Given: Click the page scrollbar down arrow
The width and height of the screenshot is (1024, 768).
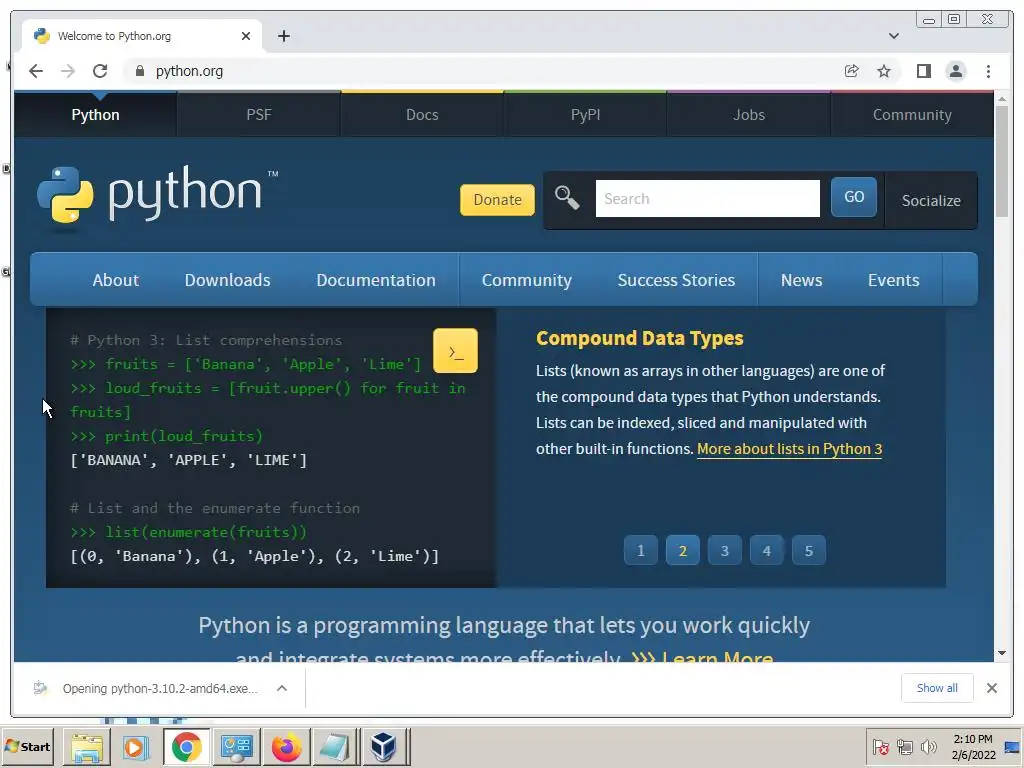Looking at the screenshot, I should click(1002, 653).
